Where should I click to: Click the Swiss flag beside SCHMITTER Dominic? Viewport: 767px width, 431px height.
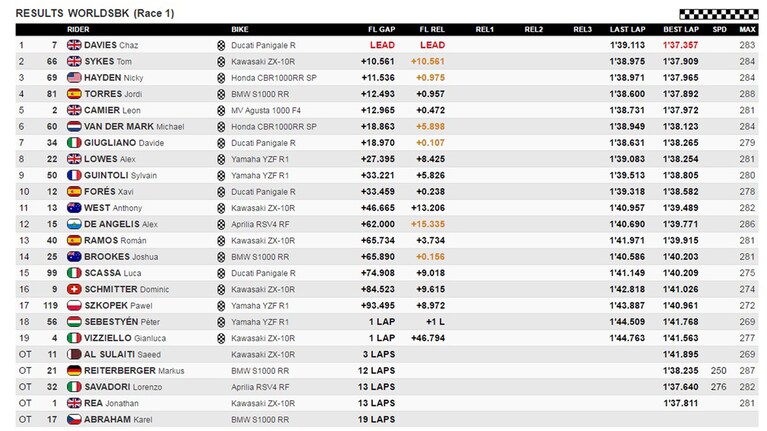click(74, 289)
